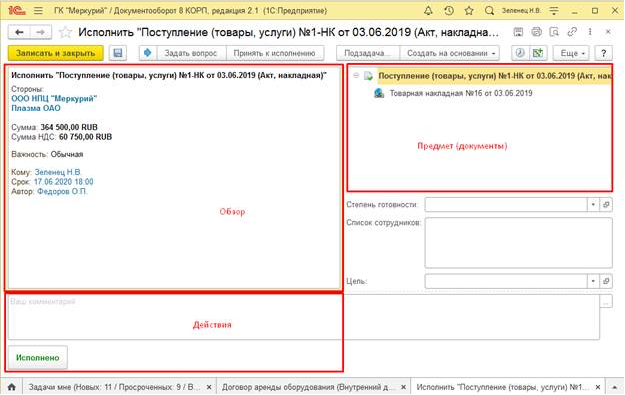Close the Задачи мне tab

[209, 387]
